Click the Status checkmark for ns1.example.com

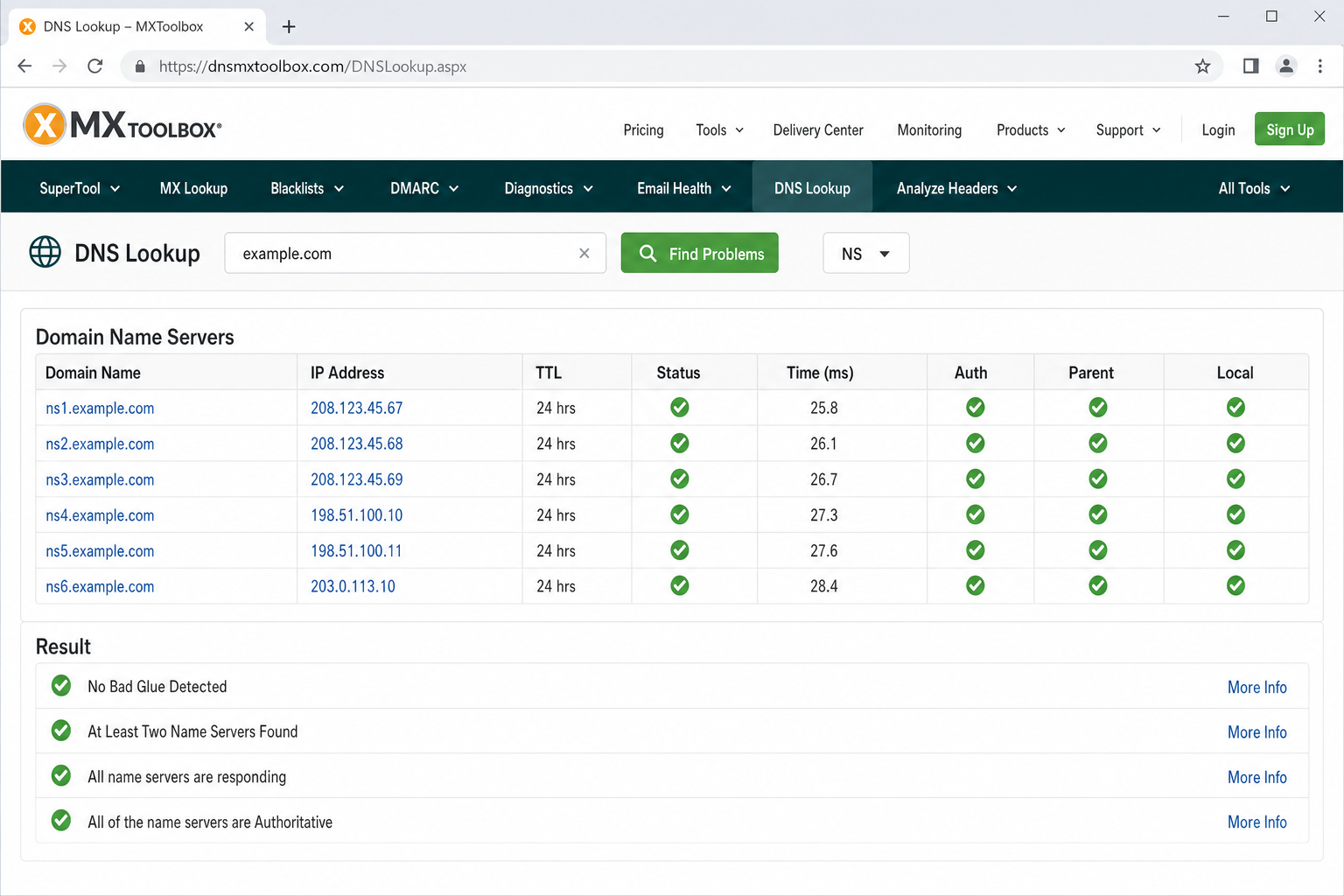pos(680,407)
